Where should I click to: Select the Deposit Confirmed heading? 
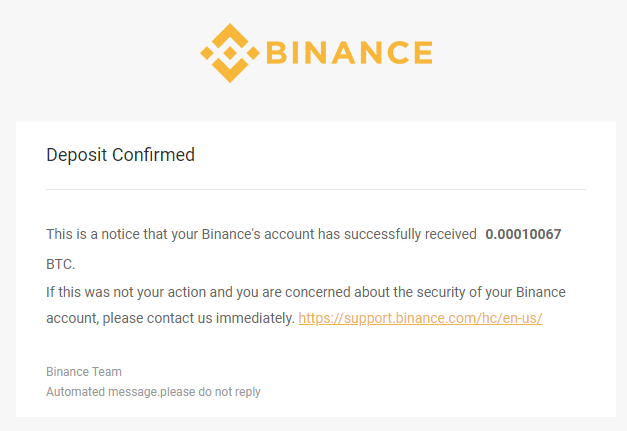[x=120, y=155]
